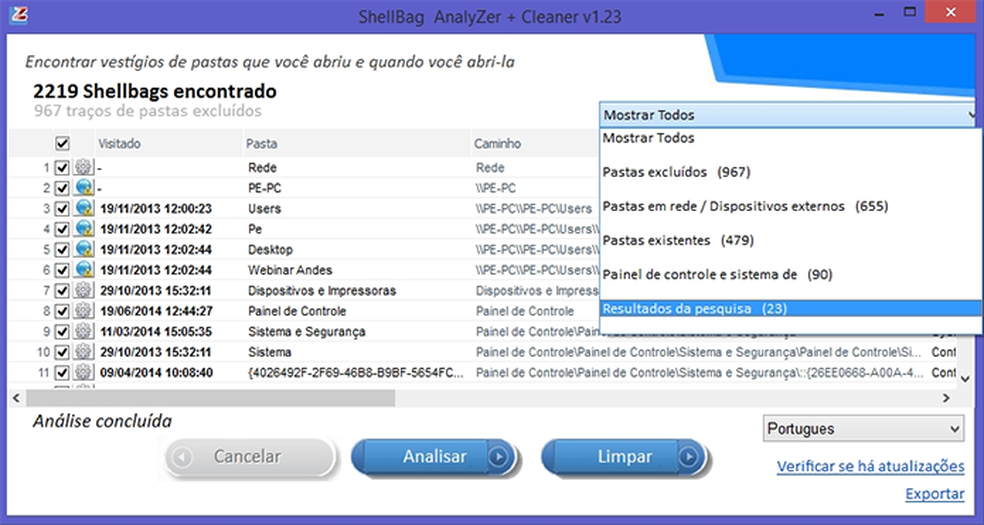
Task: Open Verificar se há atualizações link
Action: [x=870, y=467]
